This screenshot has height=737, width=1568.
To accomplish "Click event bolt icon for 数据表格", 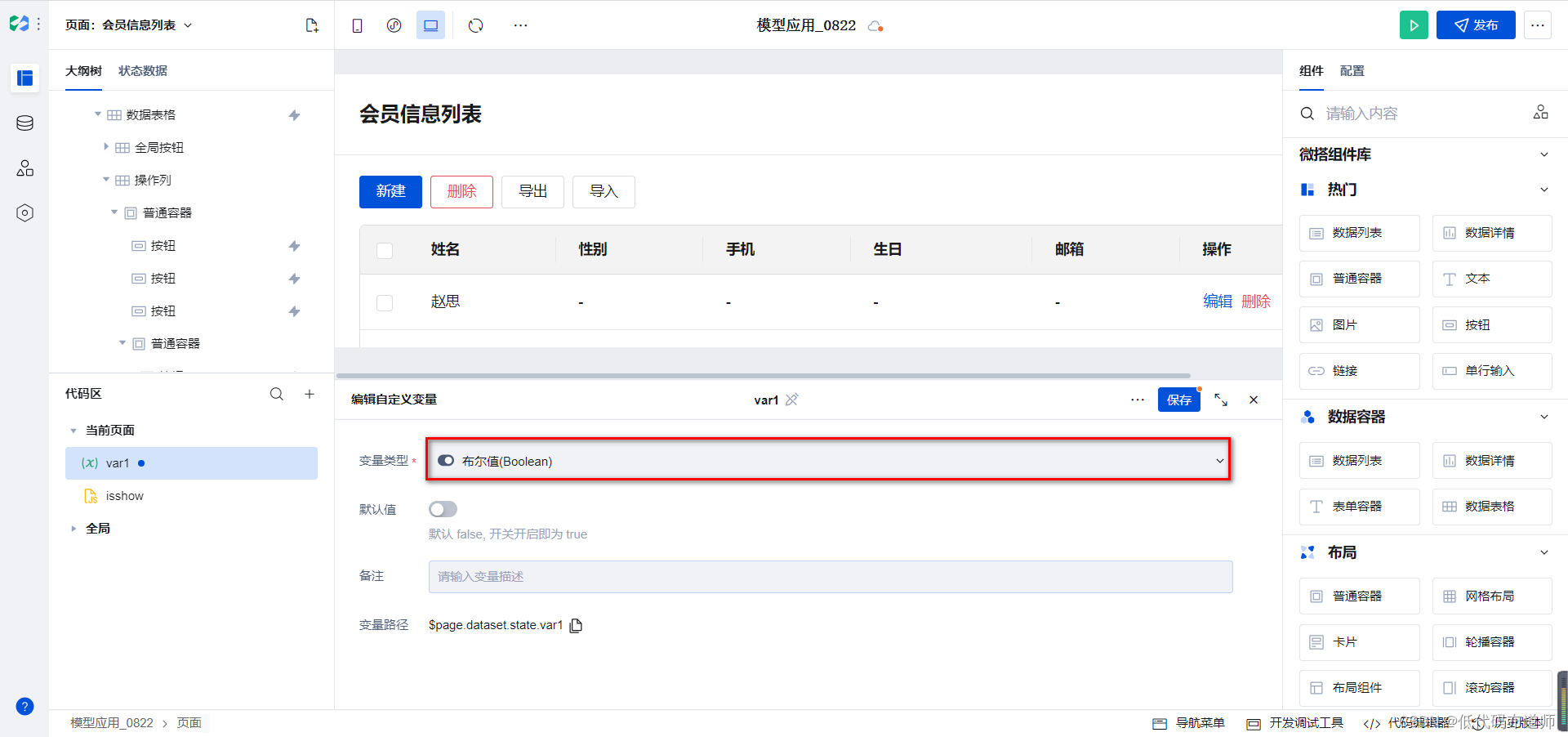I will pyautogui.click(x=295, y=115).
